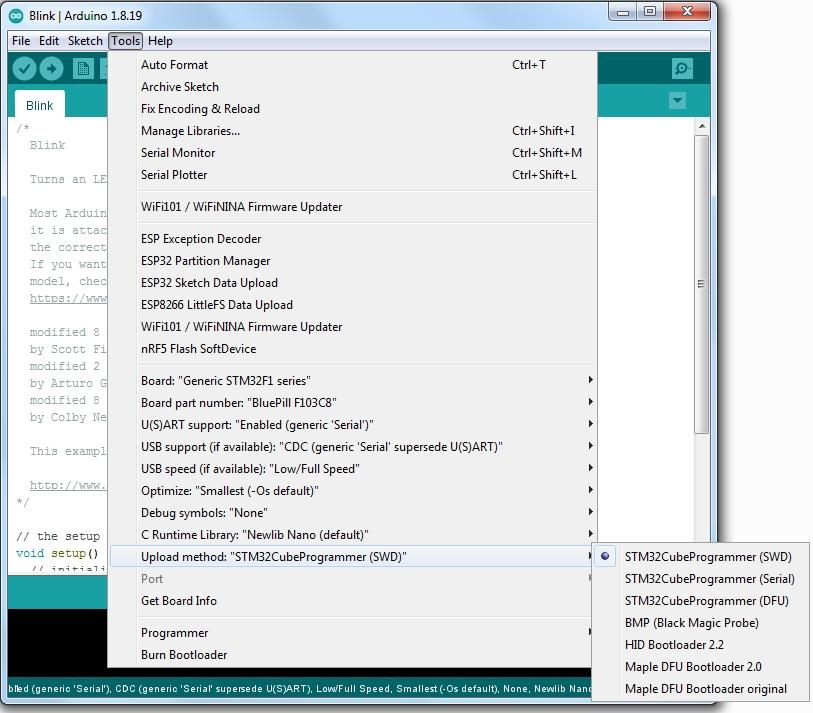Screen dimensions: 813x713
Task: Expand C Runtime Library submenu
Action: click(x=353, y=535)
